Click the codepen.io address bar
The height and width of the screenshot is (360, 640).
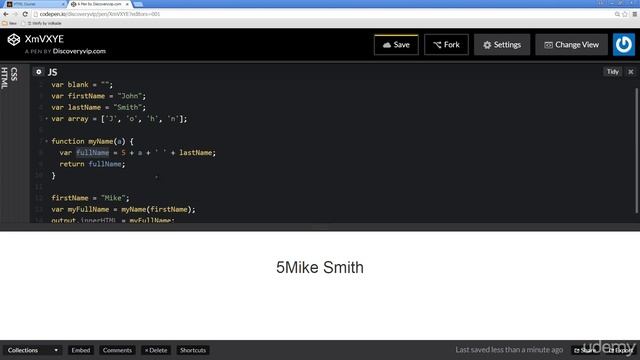(x=322, y=14)
